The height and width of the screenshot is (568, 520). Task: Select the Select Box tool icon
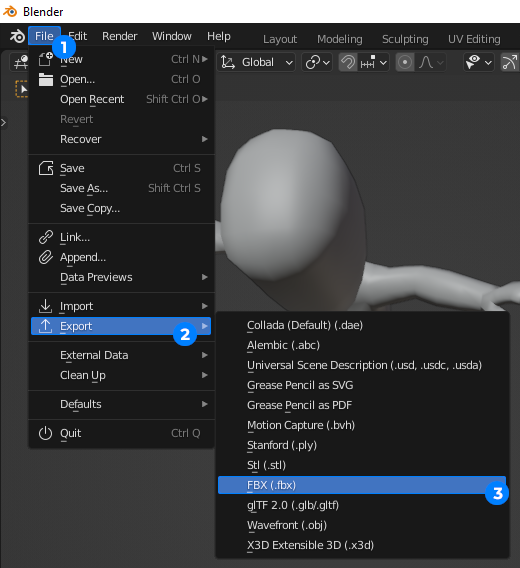(x=21, y=89)
